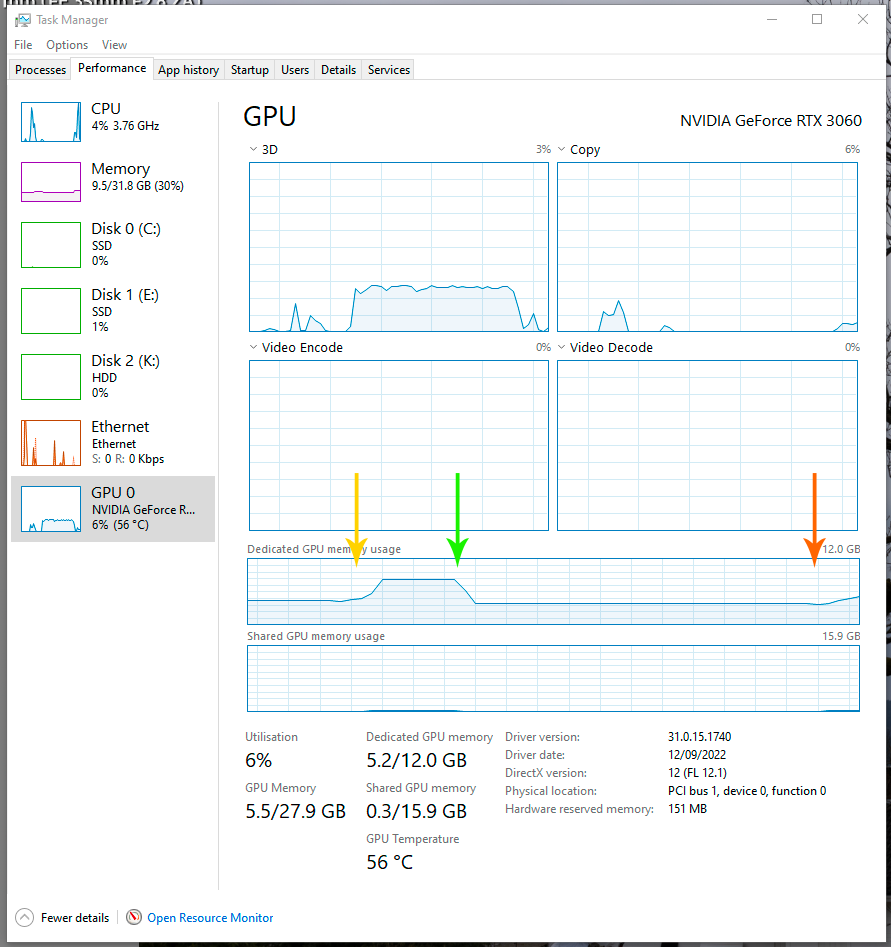Open the Video Encode engine dropdown chevron
Screen dimensions: 891x947
253,347
